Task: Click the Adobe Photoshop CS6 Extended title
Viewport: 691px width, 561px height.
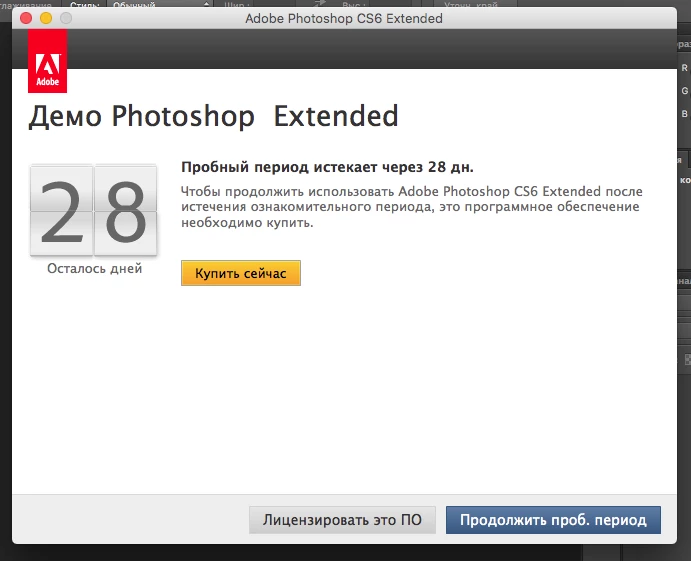Action: [344, 19]
